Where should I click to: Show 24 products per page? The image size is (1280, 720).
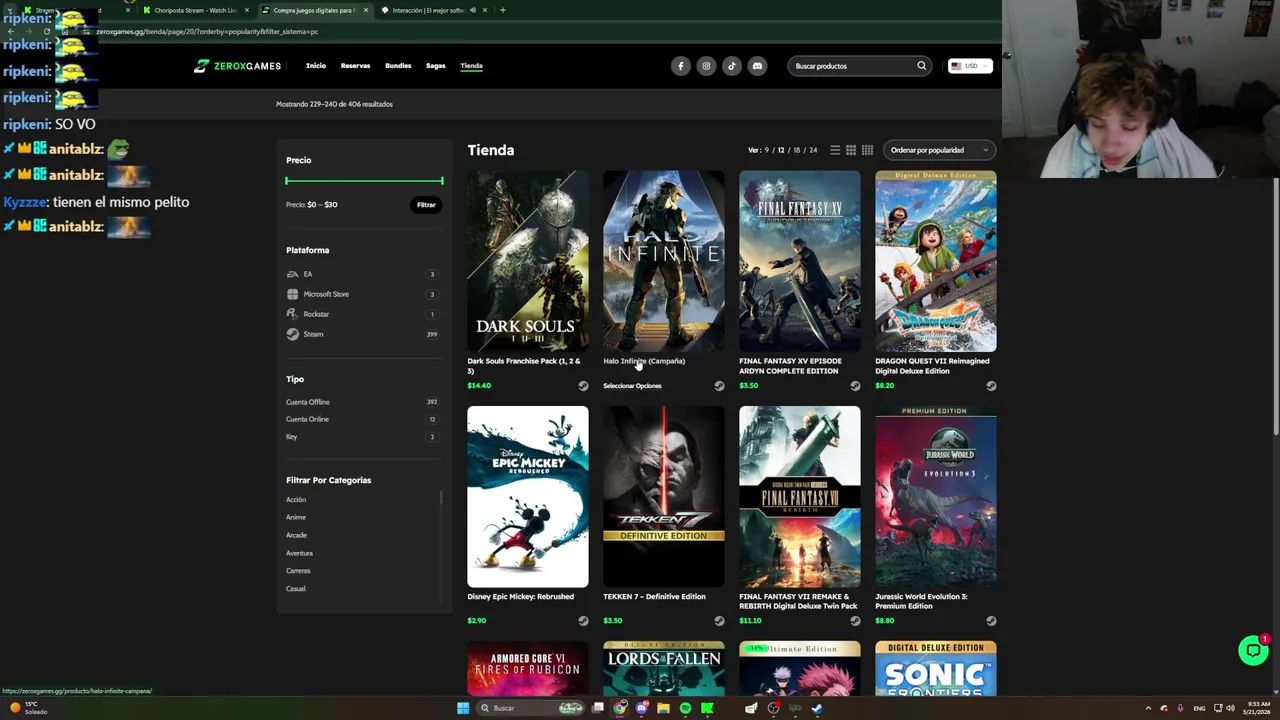tap(813, 150)
